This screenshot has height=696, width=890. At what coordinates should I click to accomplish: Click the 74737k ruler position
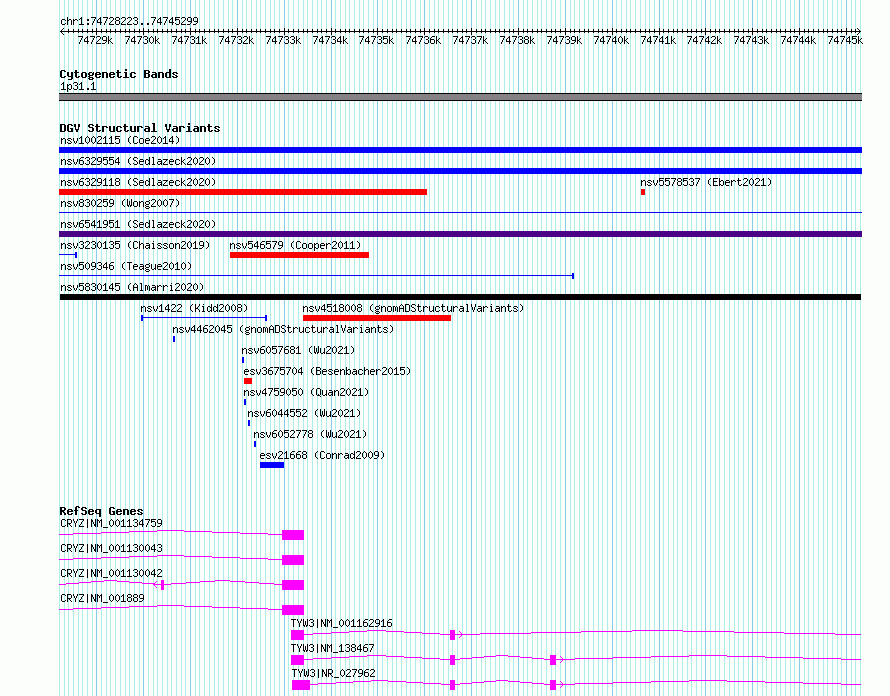(470, 40)
